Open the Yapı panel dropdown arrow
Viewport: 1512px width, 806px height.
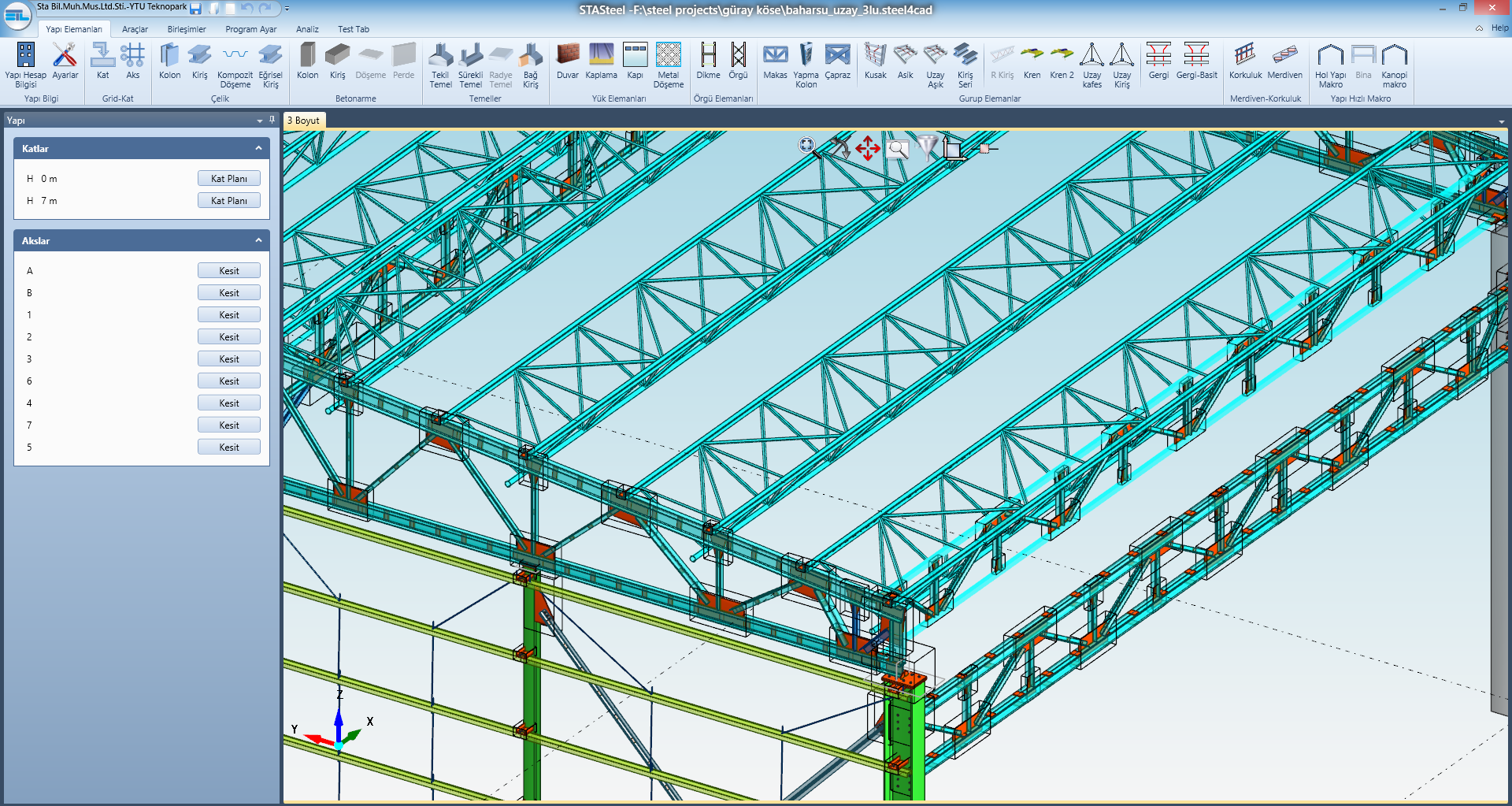click(260, 121)
